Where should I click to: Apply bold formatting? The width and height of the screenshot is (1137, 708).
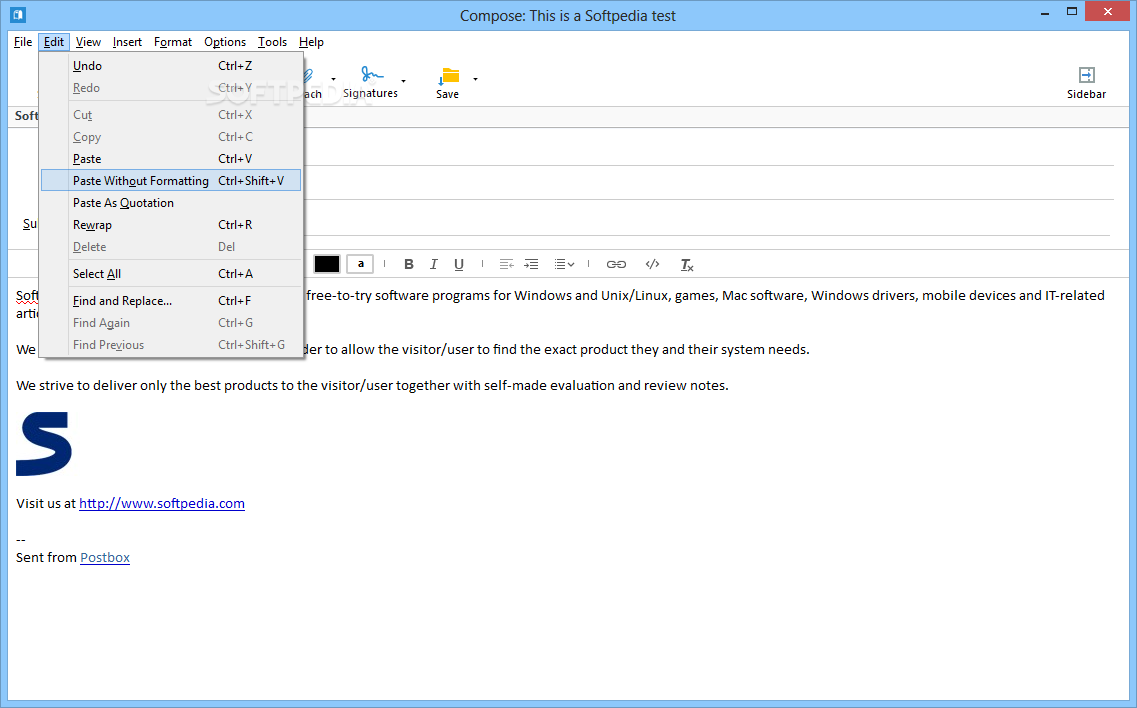(409, 264)
